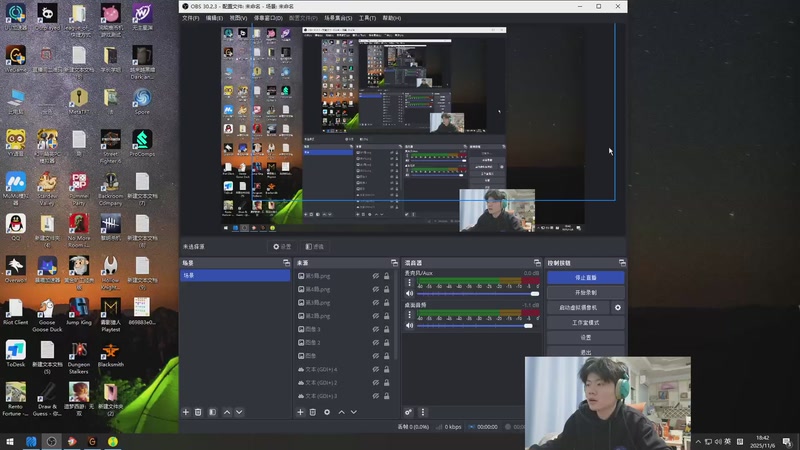Click 启动虚拟摄像机 button

pyautogui.click(x=579, y=308)
